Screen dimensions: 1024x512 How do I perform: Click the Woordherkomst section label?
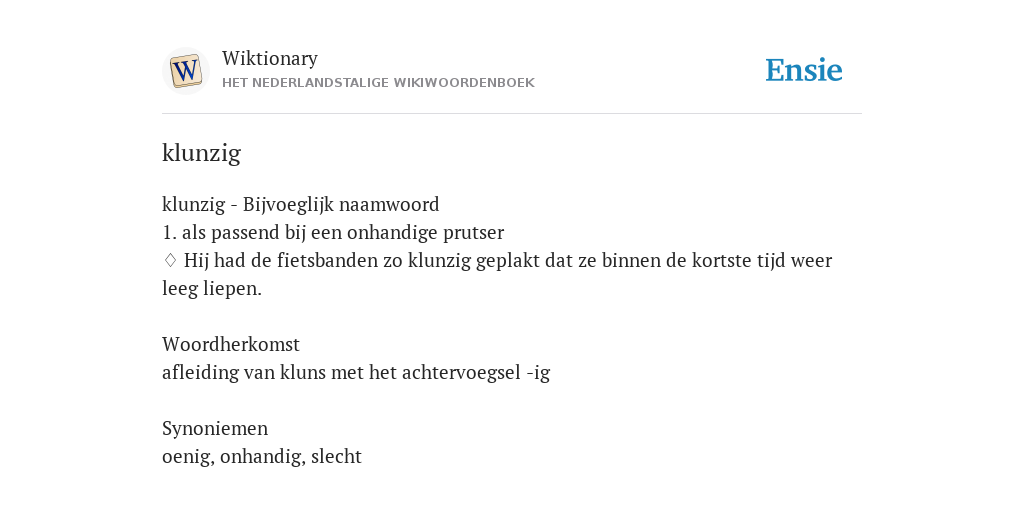(x=231, y=344)
